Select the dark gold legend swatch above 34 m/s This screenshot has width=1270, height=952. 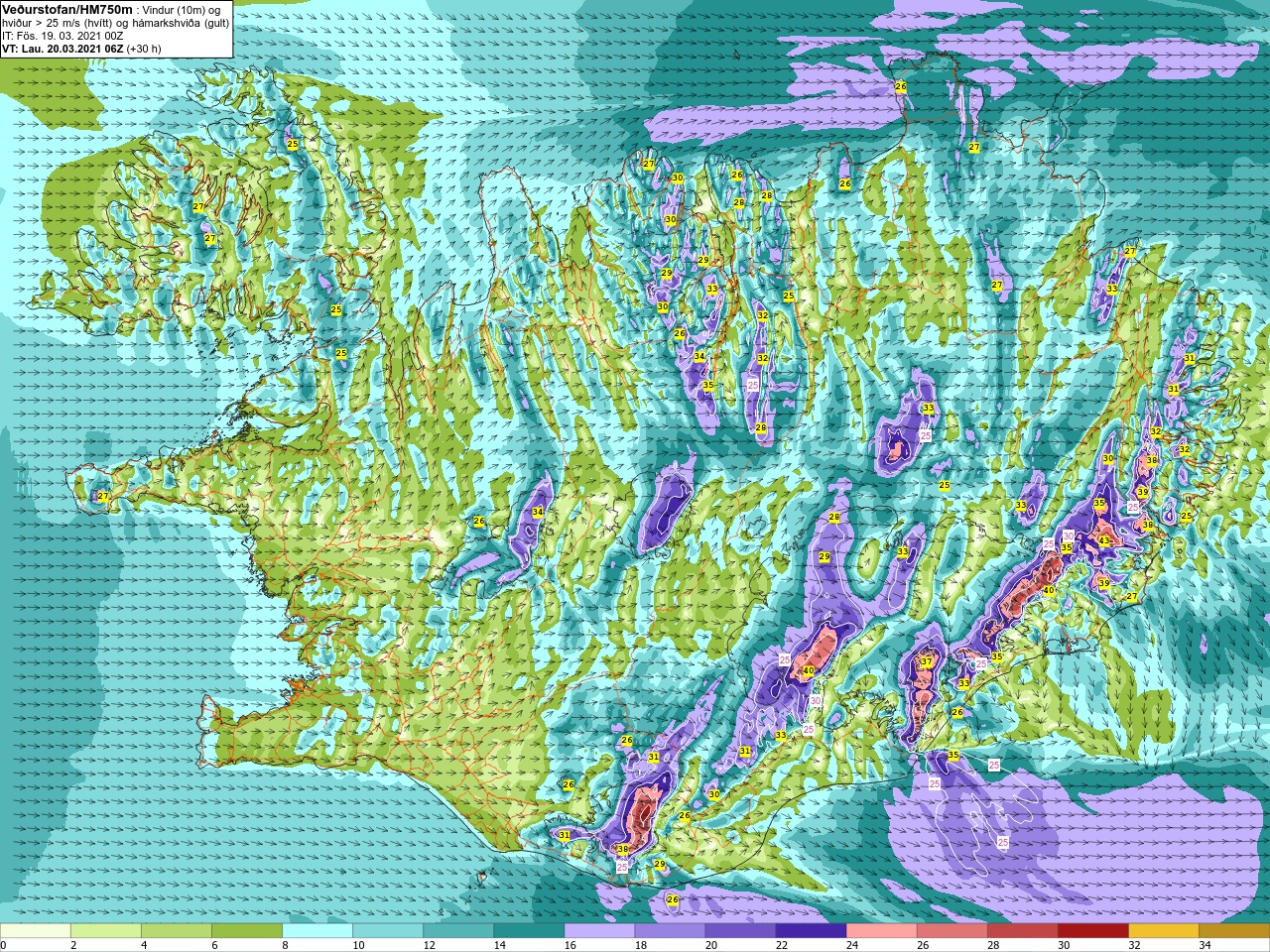pos(1233,931)
